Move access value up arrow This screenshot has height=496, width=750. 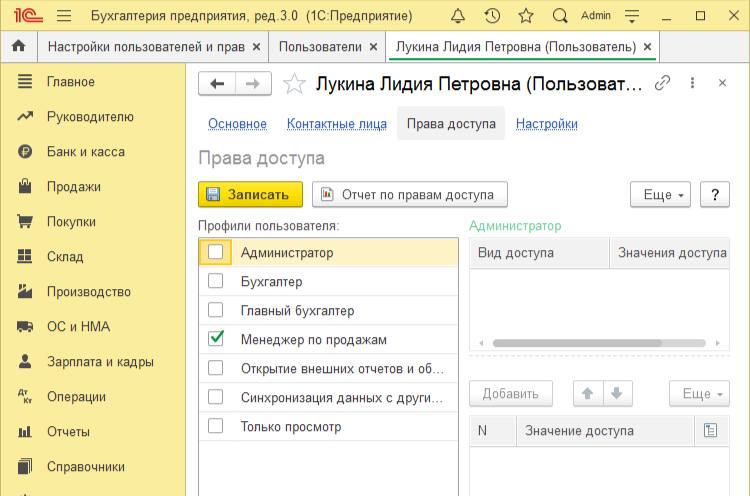coord(588,394)
